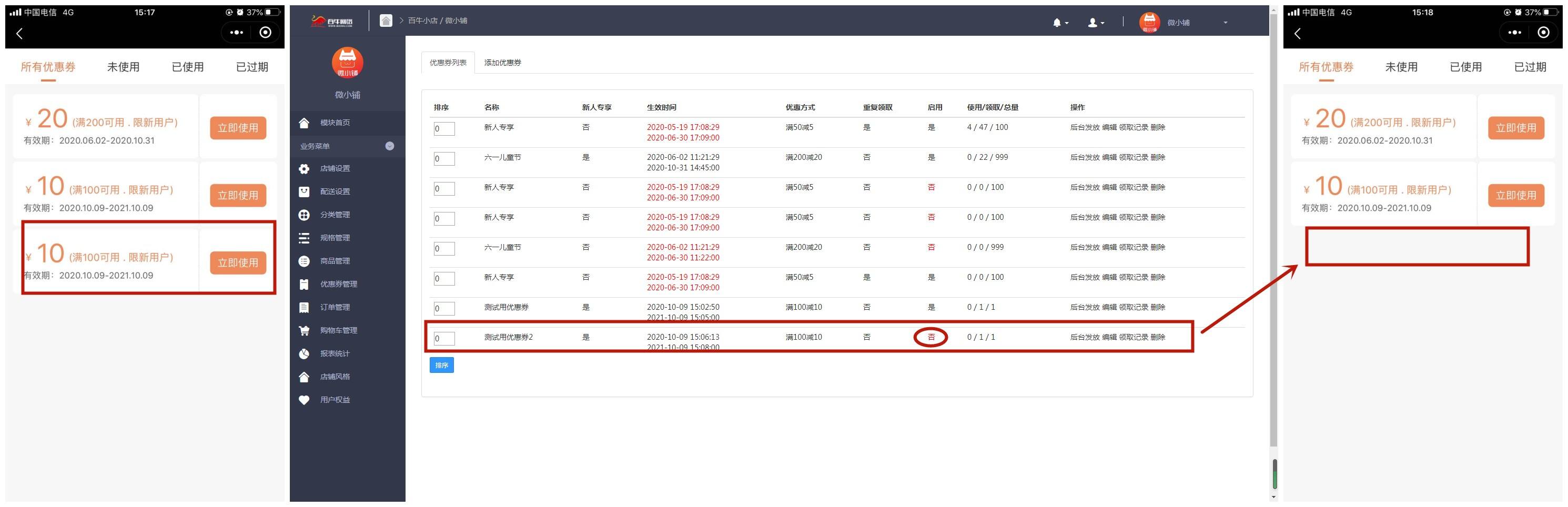The height and width of the screenshot is (507, 1568).
Task: Open the three-dots menu in 15:17 phone
Action: (x=237, y=33)
